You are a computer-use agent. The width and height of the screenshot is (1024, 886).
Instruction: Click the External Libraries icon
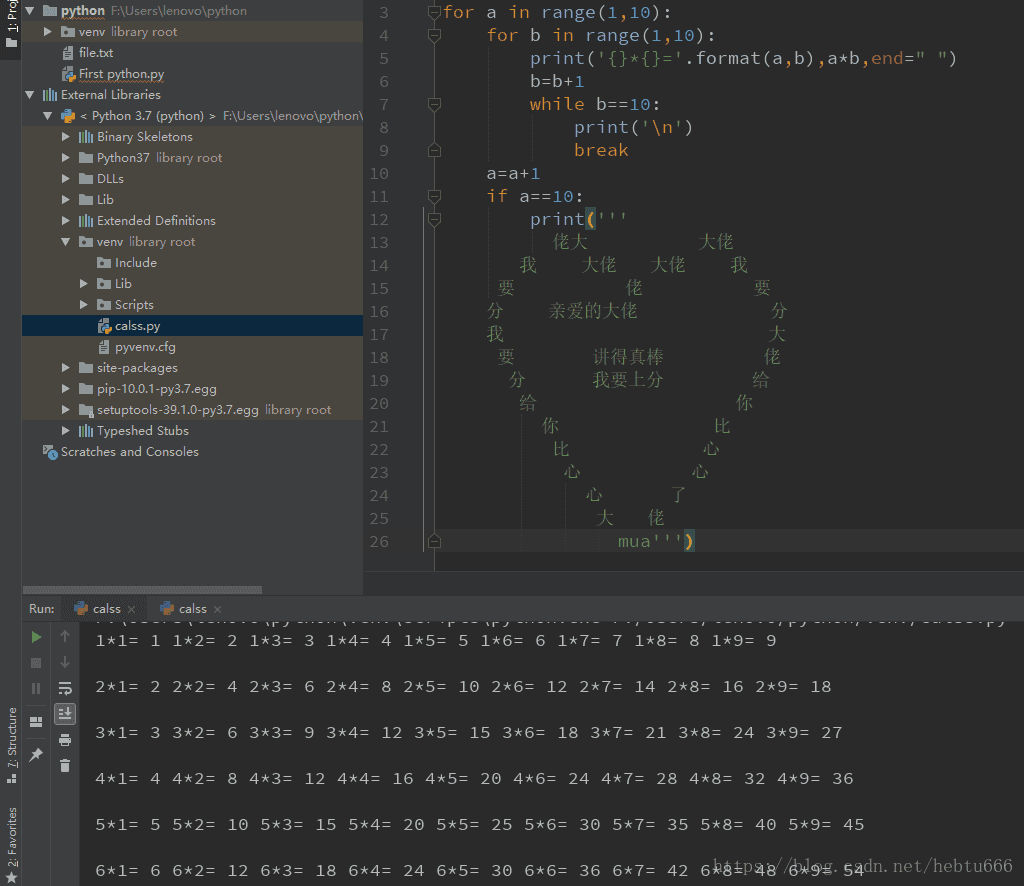coord(50,95)
